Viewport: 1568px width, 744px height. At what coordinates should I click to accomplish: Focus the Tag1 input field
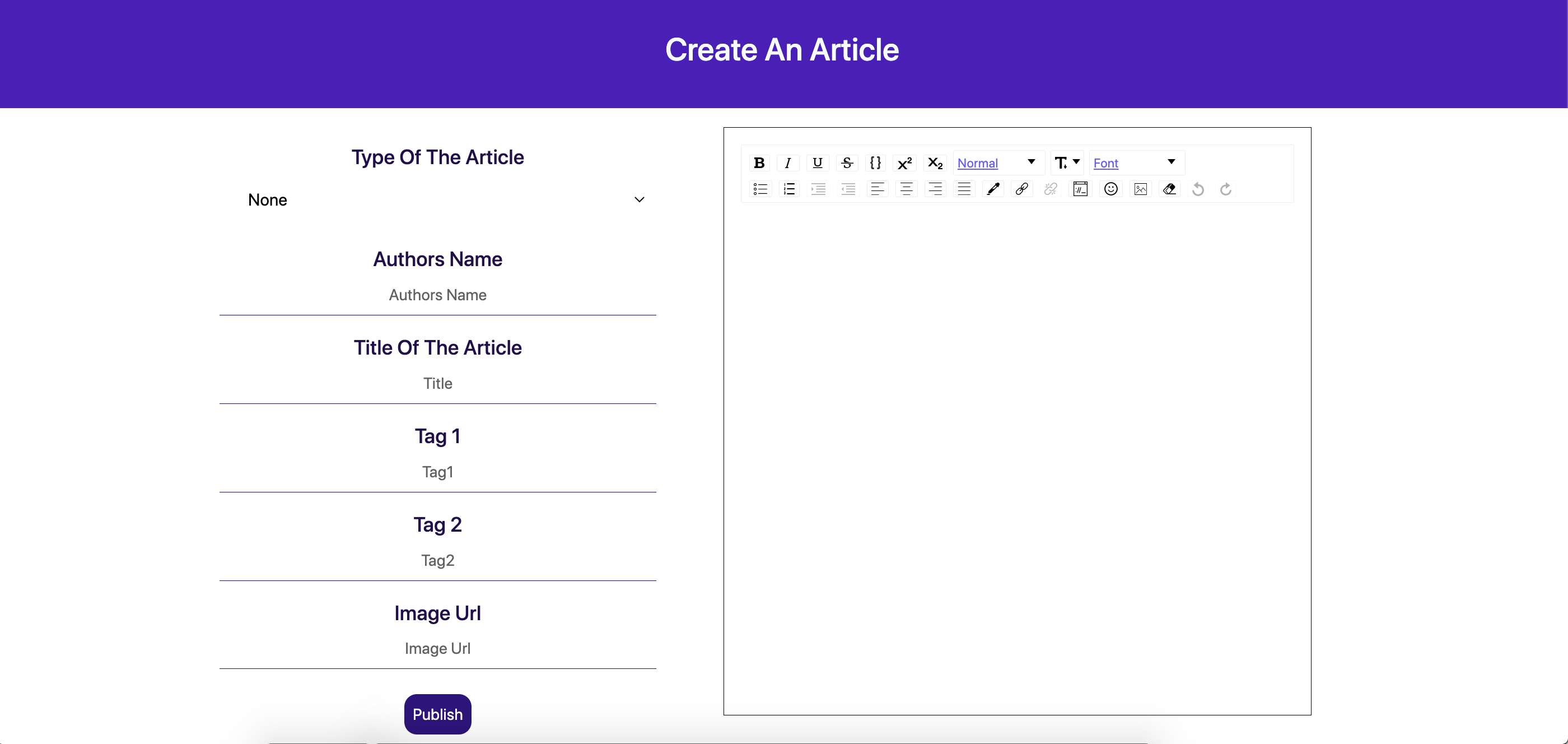(438, 472)
